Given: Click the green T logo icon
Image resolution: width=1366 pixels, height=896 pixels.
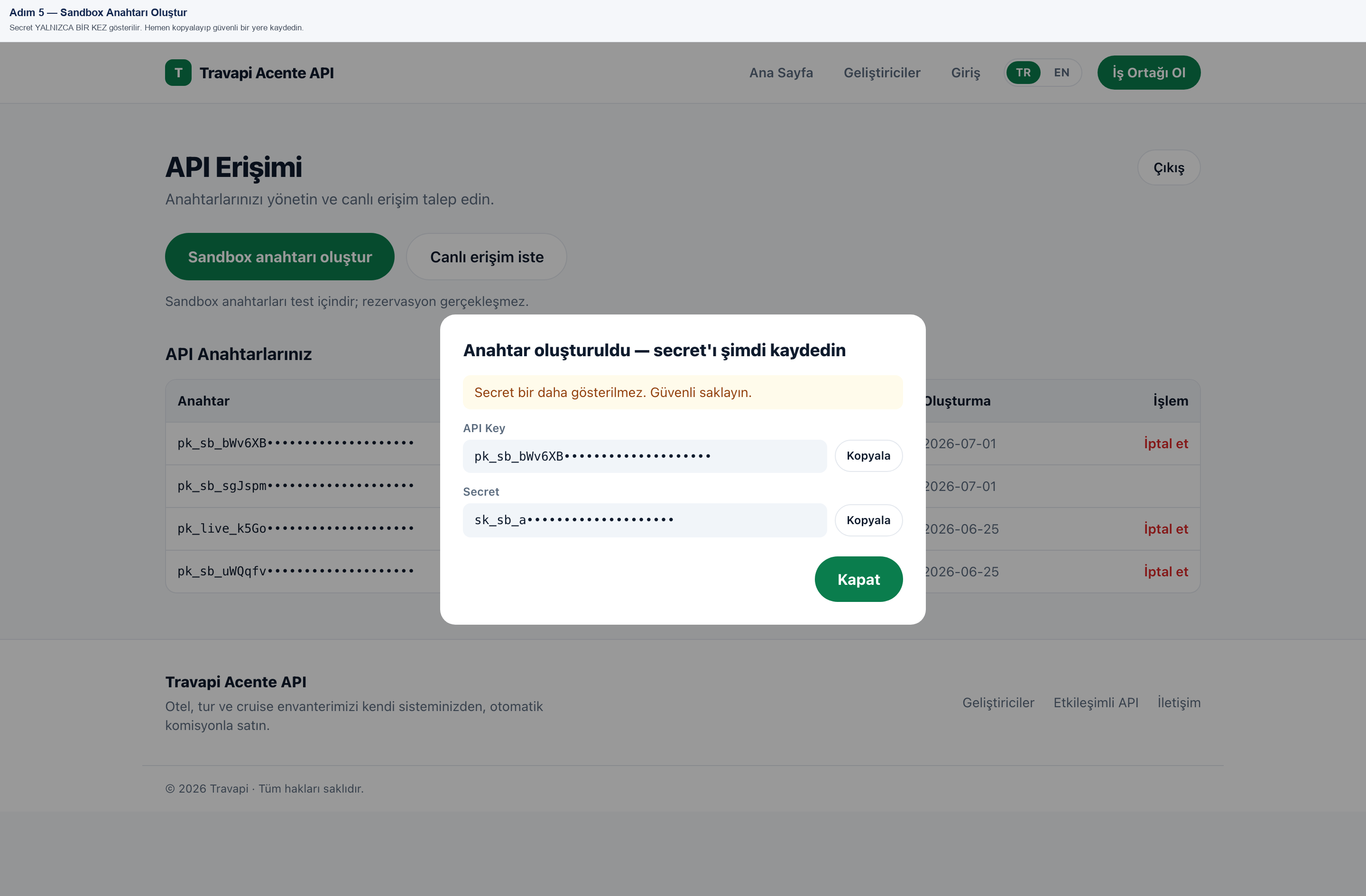Looking at the screenshot, I should [178, 73].
